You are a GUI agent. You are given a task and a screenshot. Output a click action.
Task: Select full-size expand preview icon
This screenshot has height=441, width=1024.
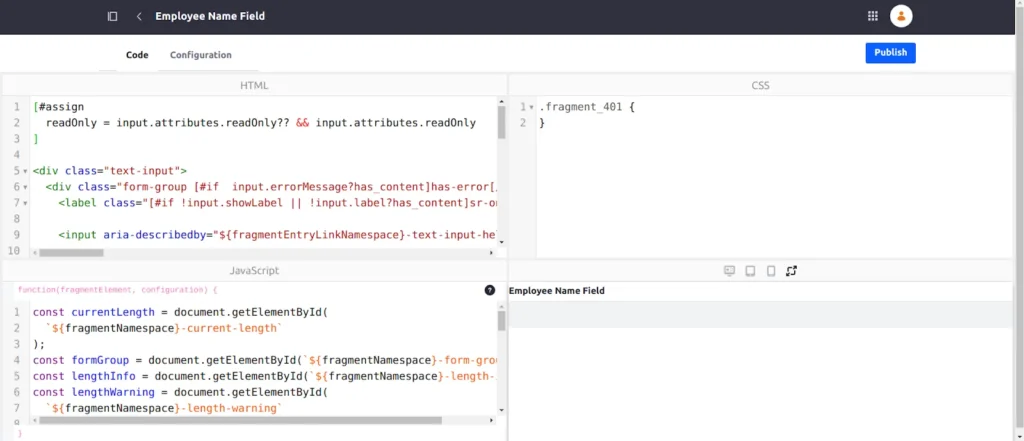pyautogui.click(x=792, y=271)
